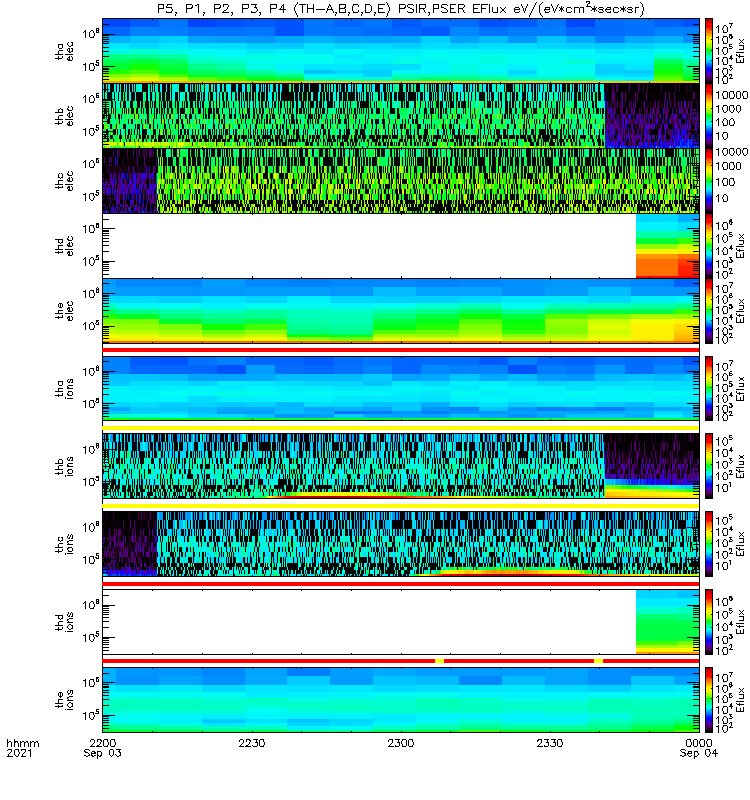
Task: Click the '10000' label on thc elec color bar
Action: click(x=732, y=152)
